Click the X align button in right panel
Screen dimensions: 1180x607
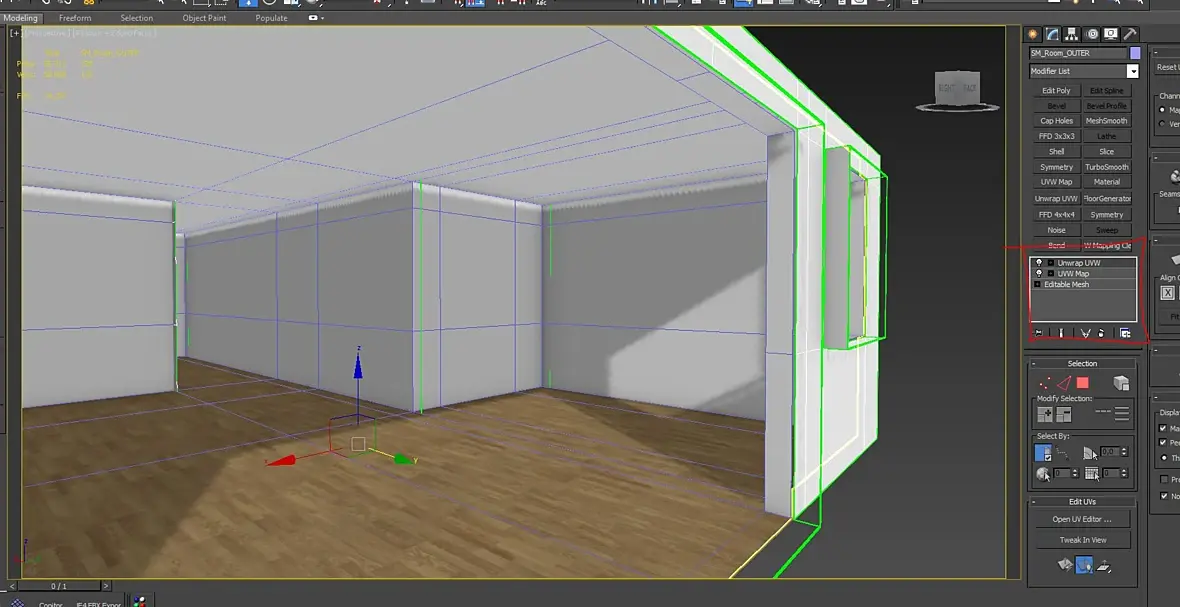click(x=1168, y=293)
